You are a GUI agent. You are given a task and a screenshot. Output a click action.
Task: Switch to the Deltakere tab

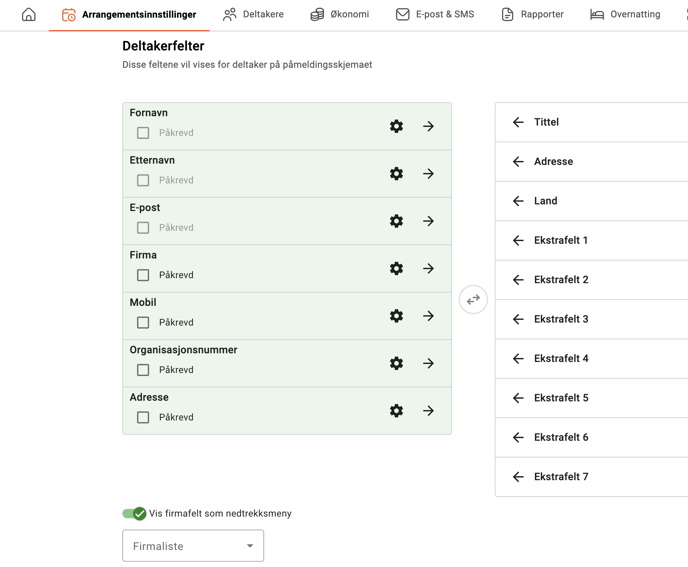253,15
